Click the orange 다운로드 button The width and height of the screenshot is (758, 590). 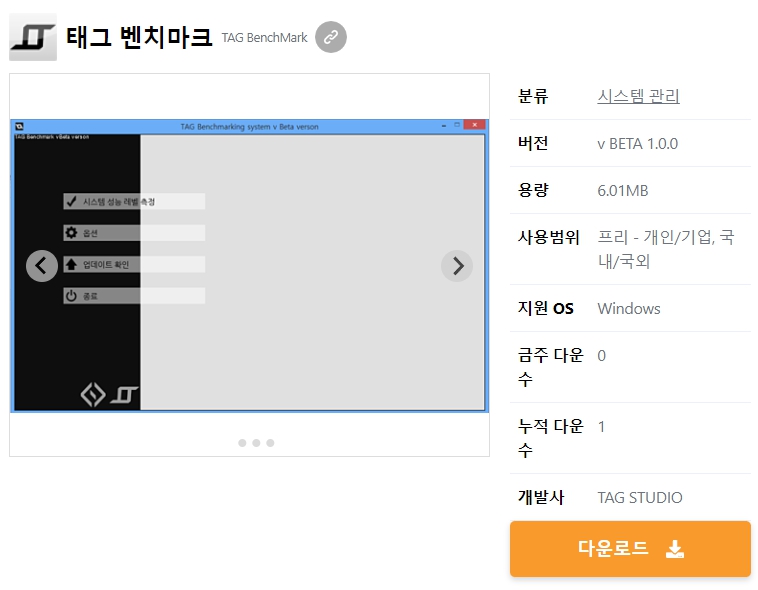coord(630,548)
